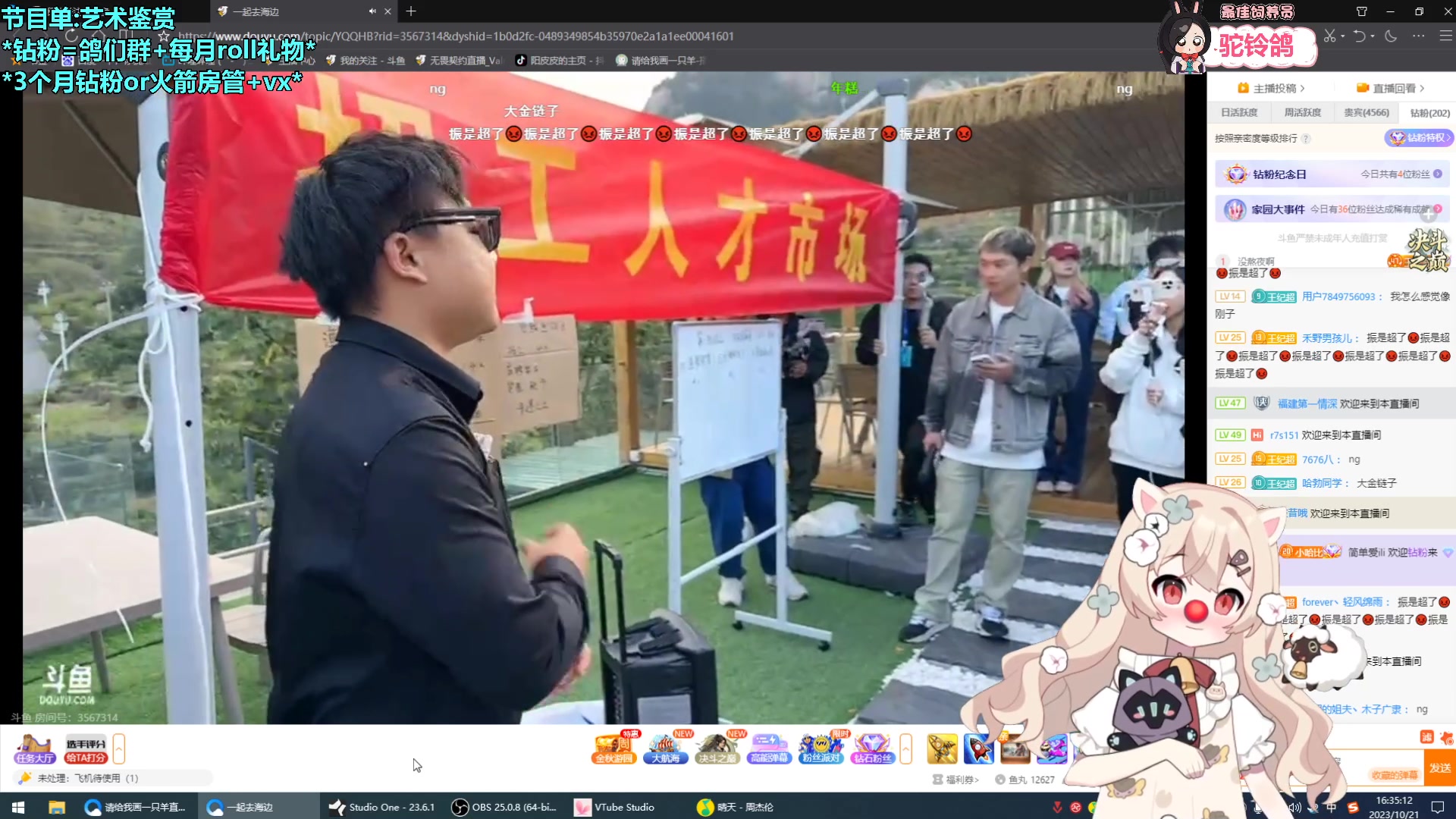
Task: Open the 大航海 activity icon
Action: pos(666,749)
